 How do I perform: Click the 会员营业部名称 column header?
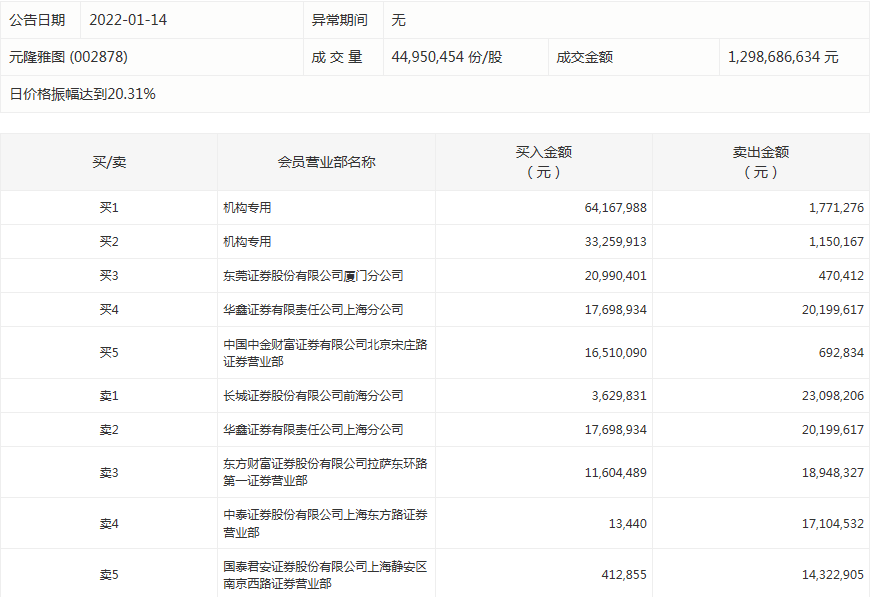[x=327, y=162]
